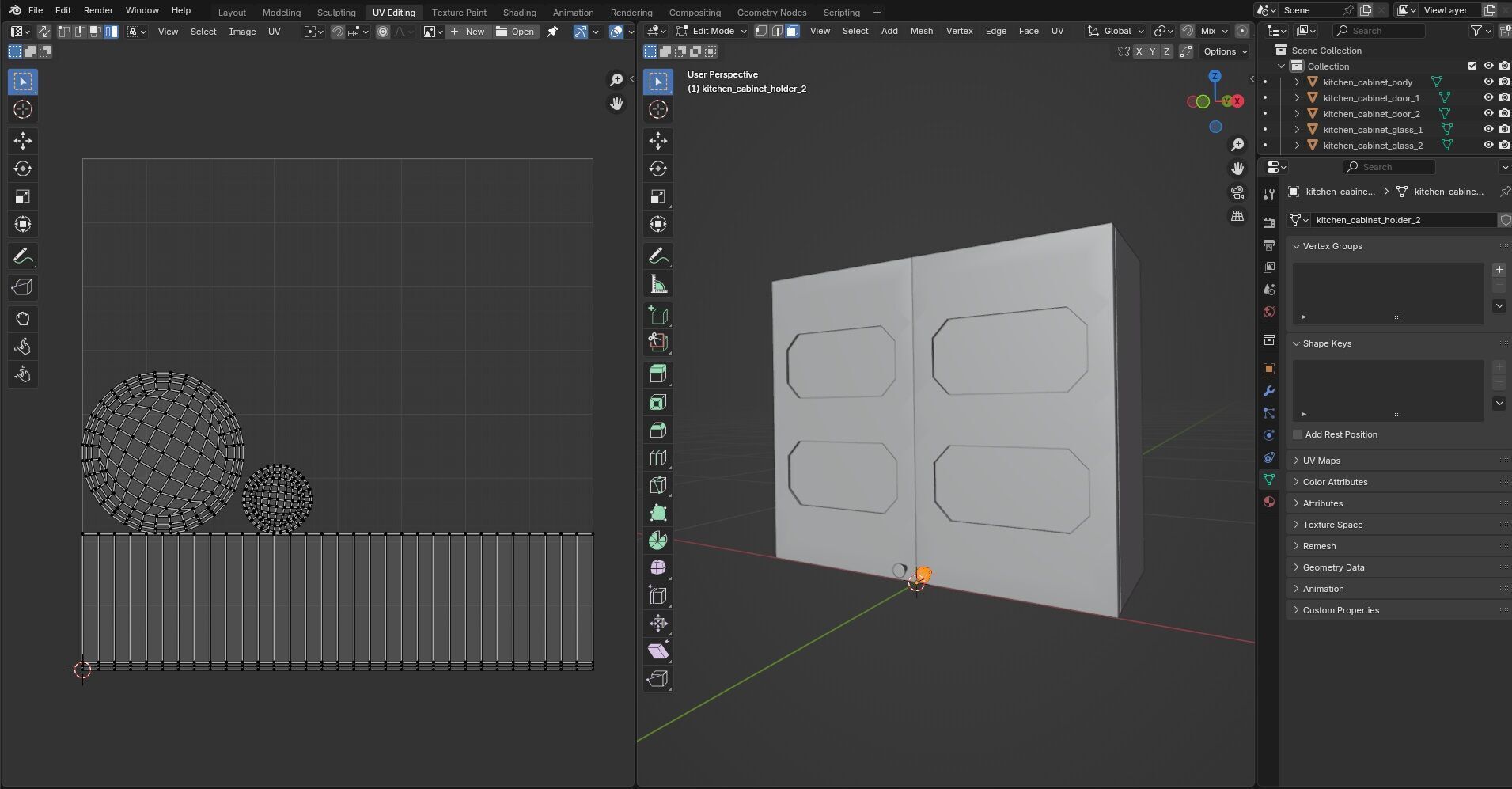Hide kitchen_cabinet_body in viewport
The image size is (1512, 789).
click(x=1488, y=82)
